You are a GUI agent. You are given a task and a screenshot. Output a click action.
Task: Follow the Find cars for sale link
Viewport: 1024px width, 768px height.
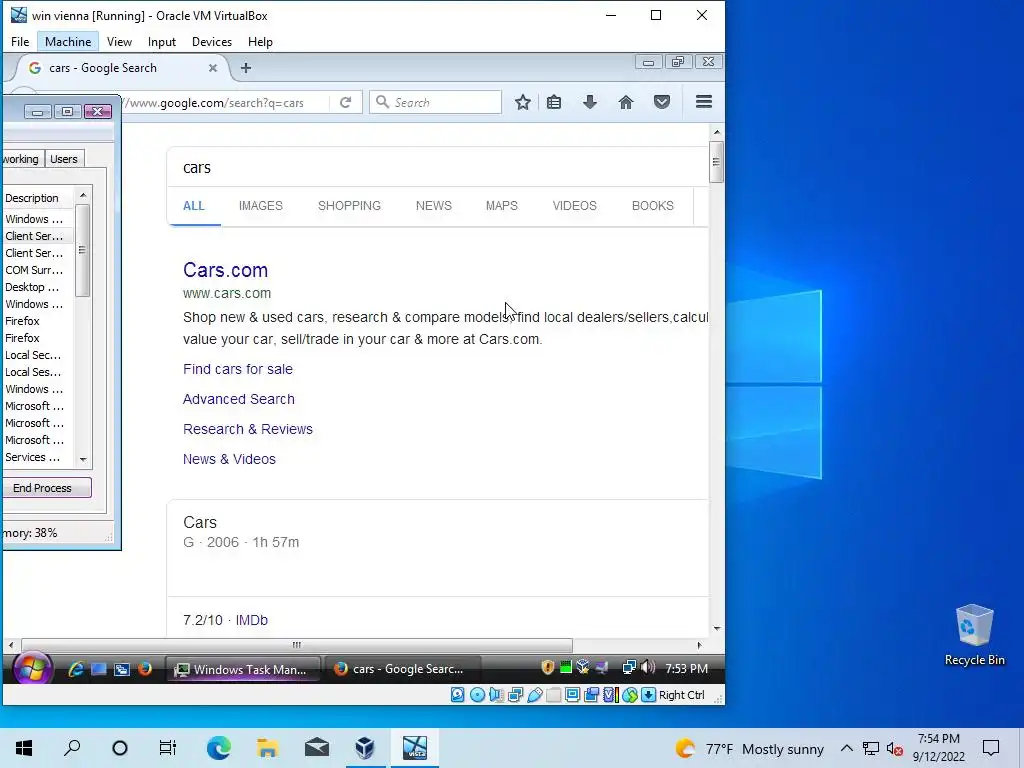[x=238, y=369]
